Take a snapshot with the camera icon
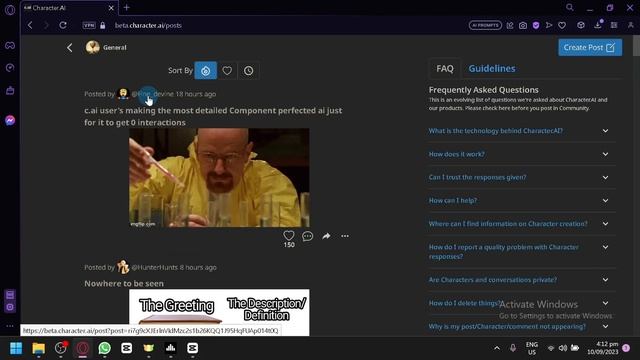 tap(523, 25)
